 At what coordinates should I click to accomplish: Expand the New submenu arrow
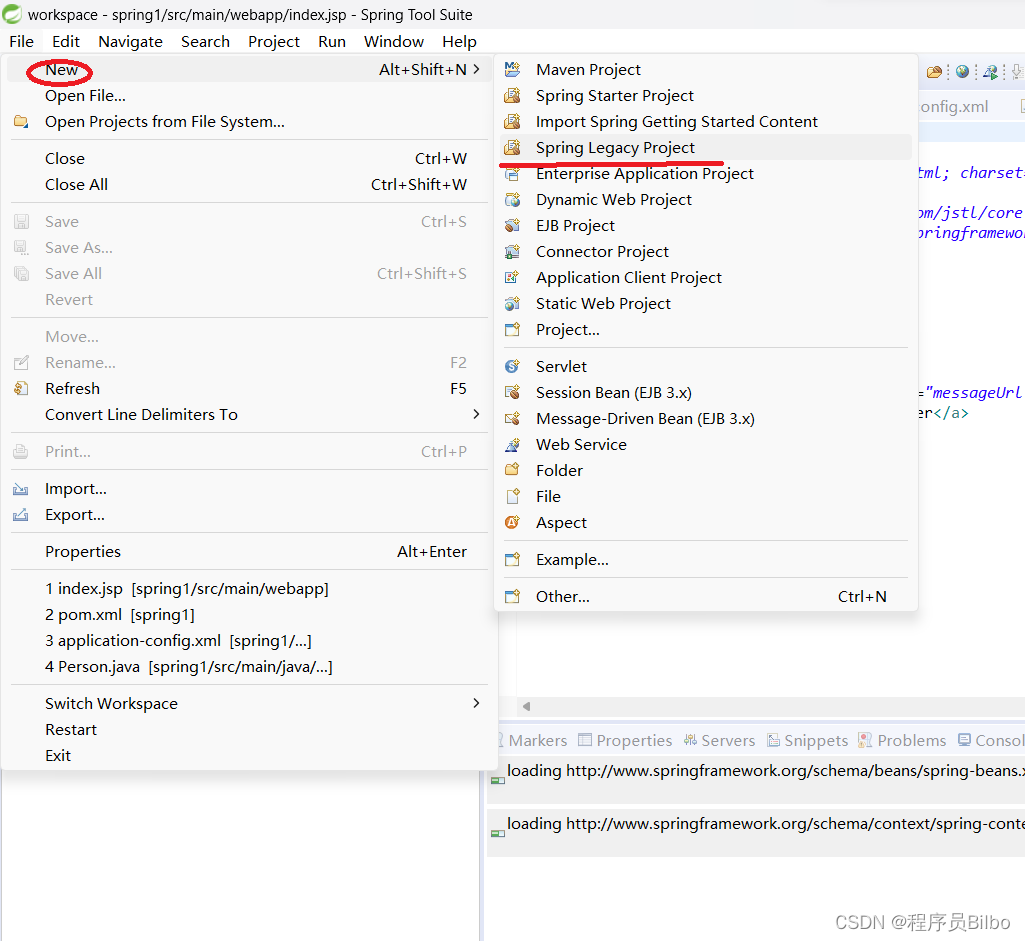tap(477, 69)
